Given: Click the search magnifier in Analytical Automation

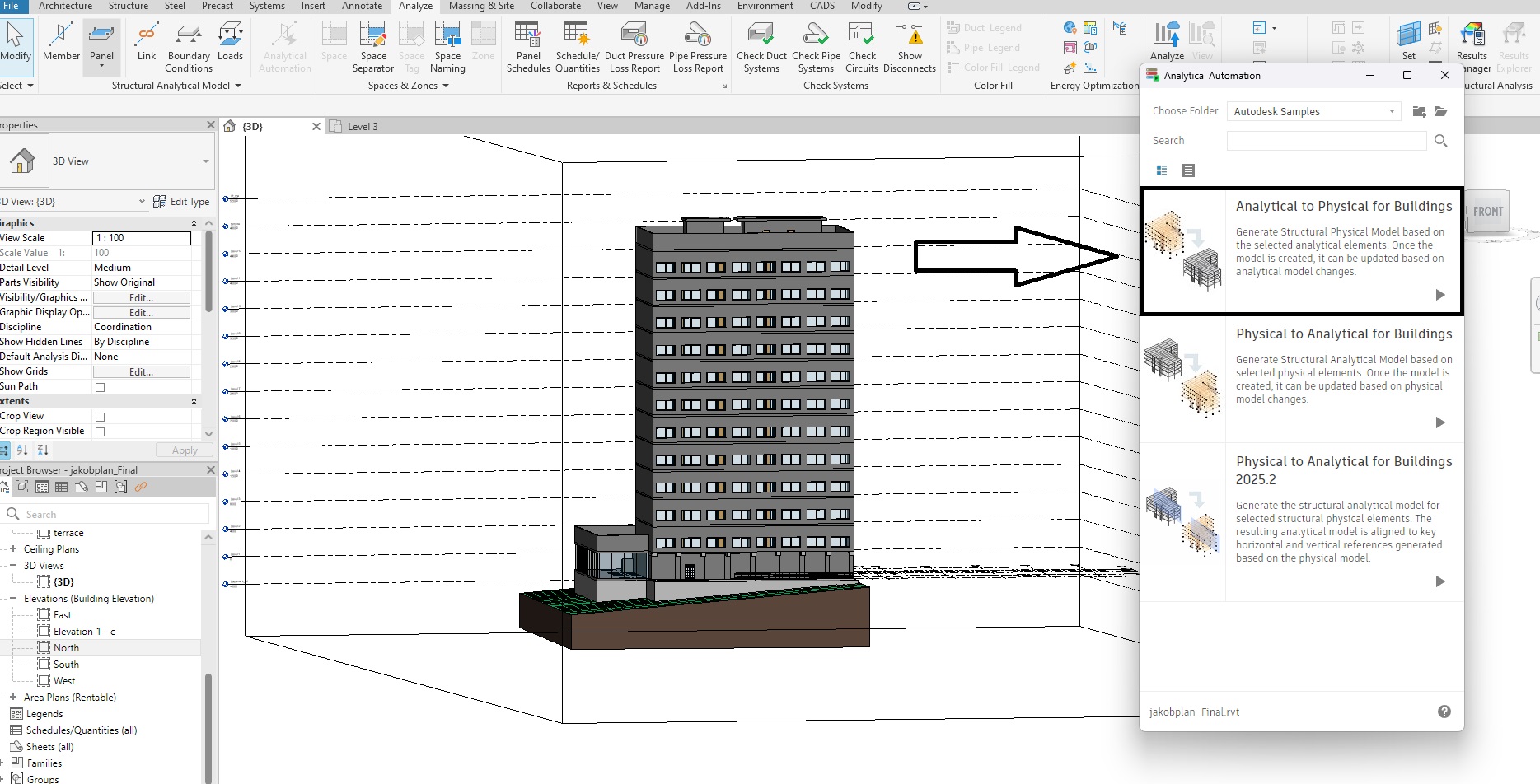Looking at the screenshot, I should pos(1440,141).
